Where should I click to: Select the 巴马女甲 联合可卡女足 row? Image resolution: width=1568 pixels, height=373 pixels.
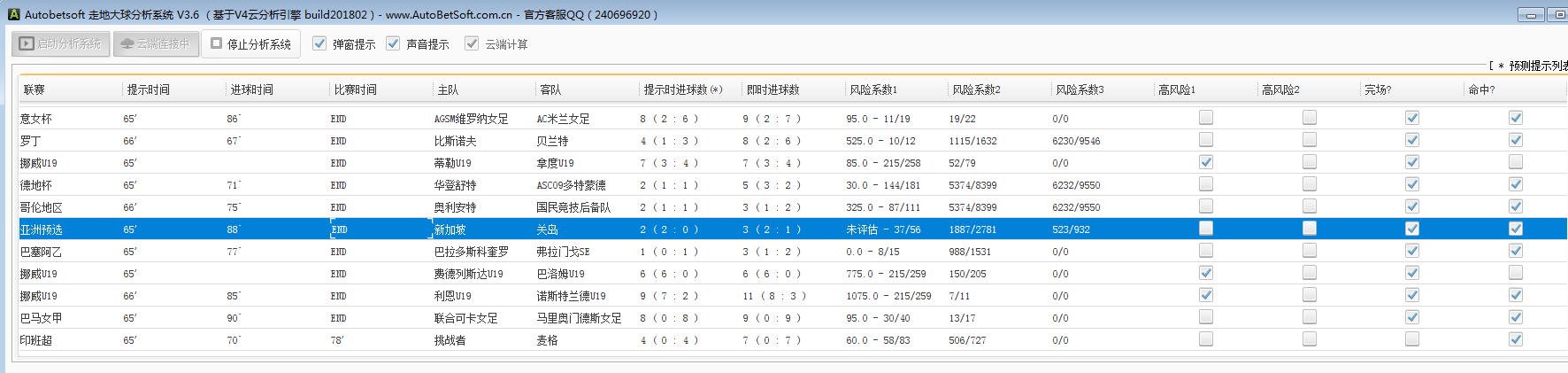pos(465,318)
